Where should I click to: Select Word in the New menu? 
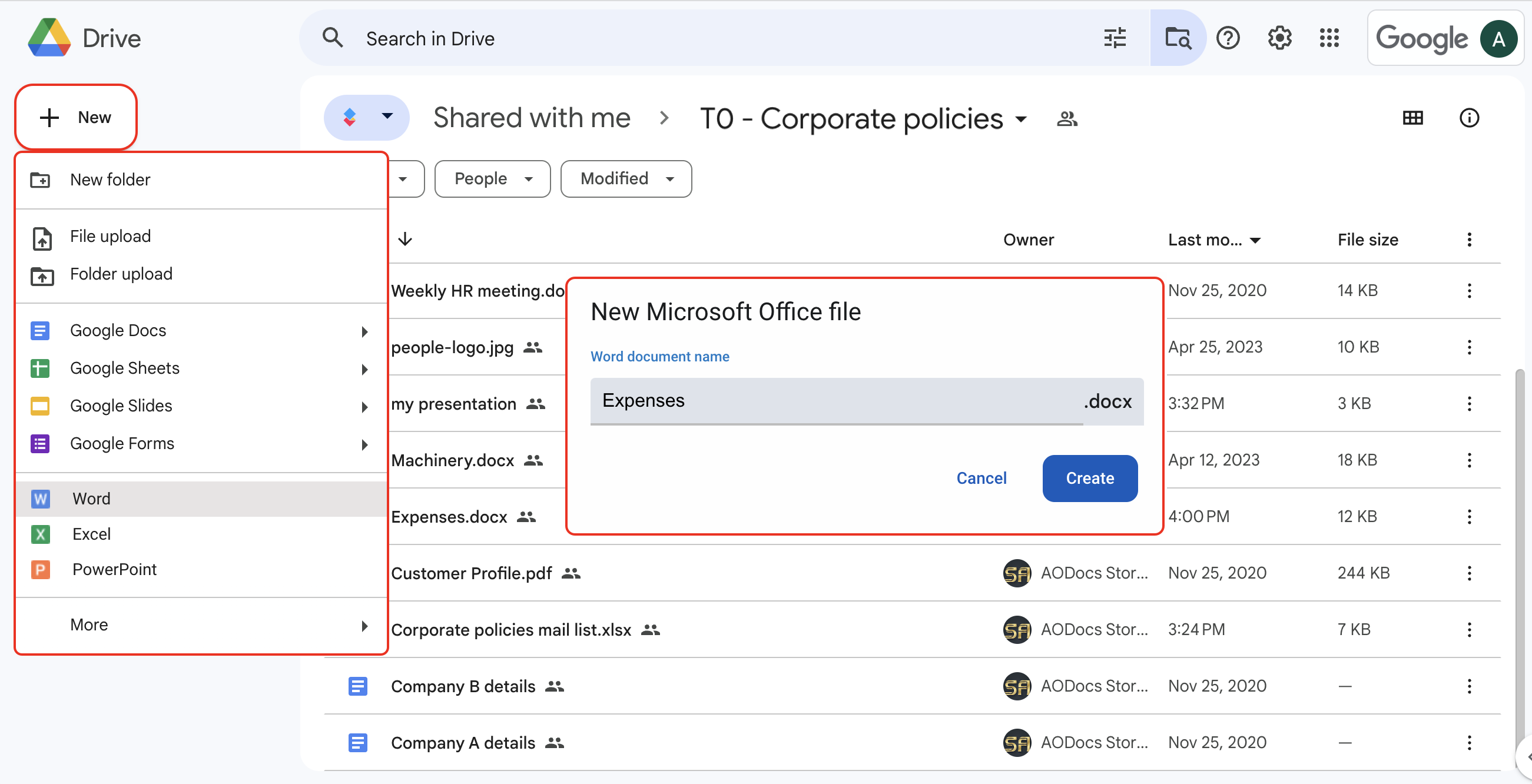pos(201,498)
